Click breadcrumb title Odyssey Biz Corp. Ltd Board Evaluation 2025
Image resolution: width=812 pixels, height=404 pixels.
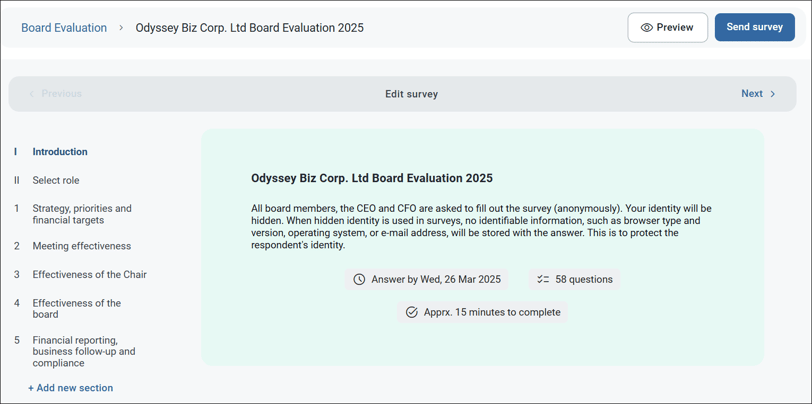[x=250, y=28]
